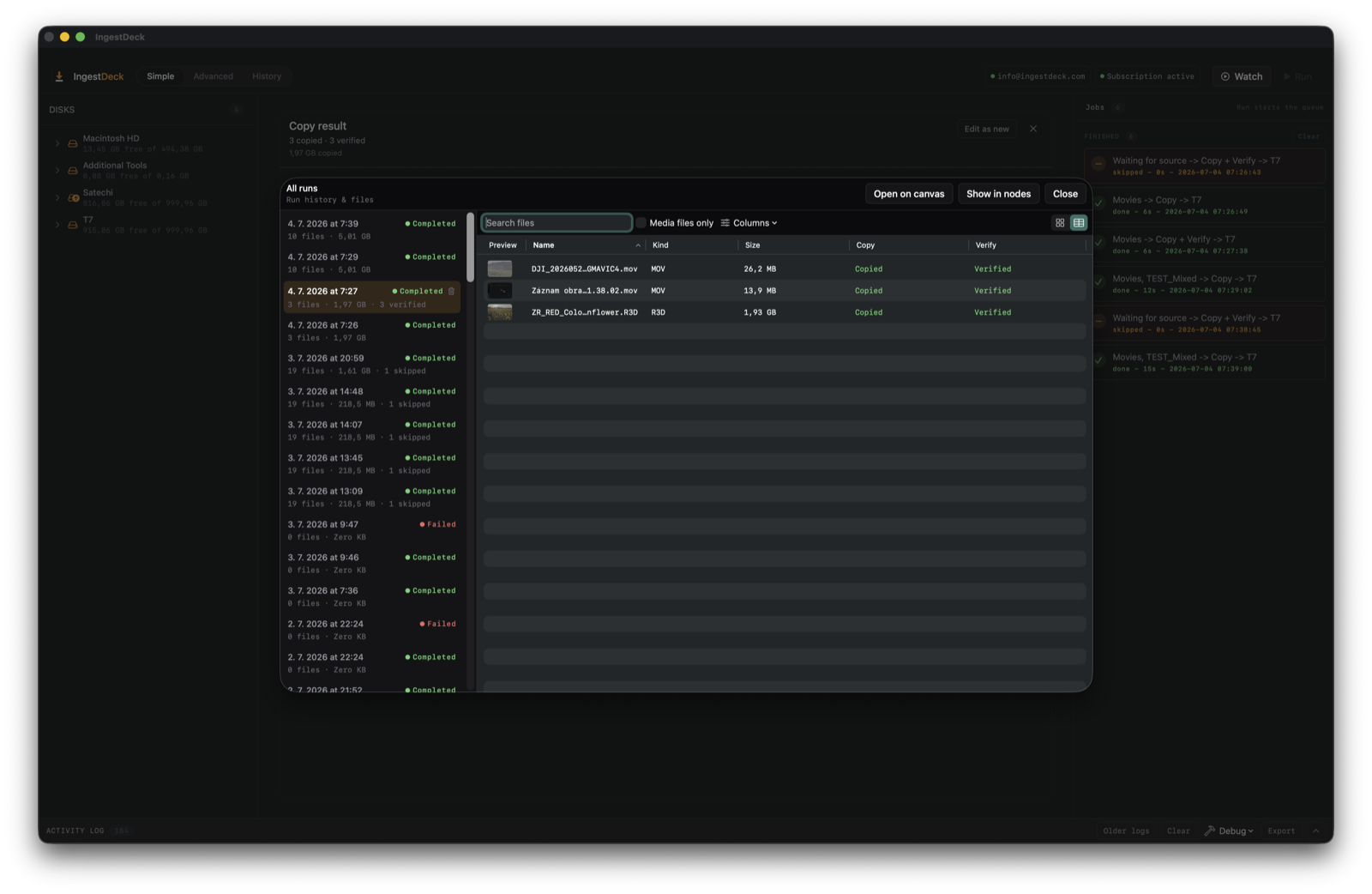This screenshot has width=1372, height=894.
Task: Switch to table list view of files
Action: coord(1079,223)
